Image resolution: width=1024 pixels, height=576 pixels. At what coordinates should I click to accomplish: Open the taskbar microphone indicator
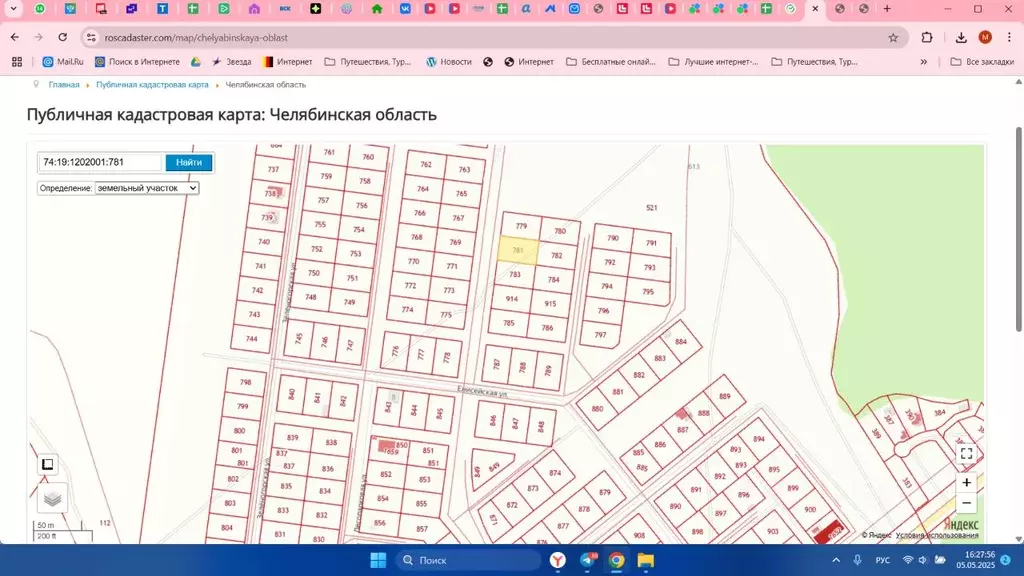point(857,560)
